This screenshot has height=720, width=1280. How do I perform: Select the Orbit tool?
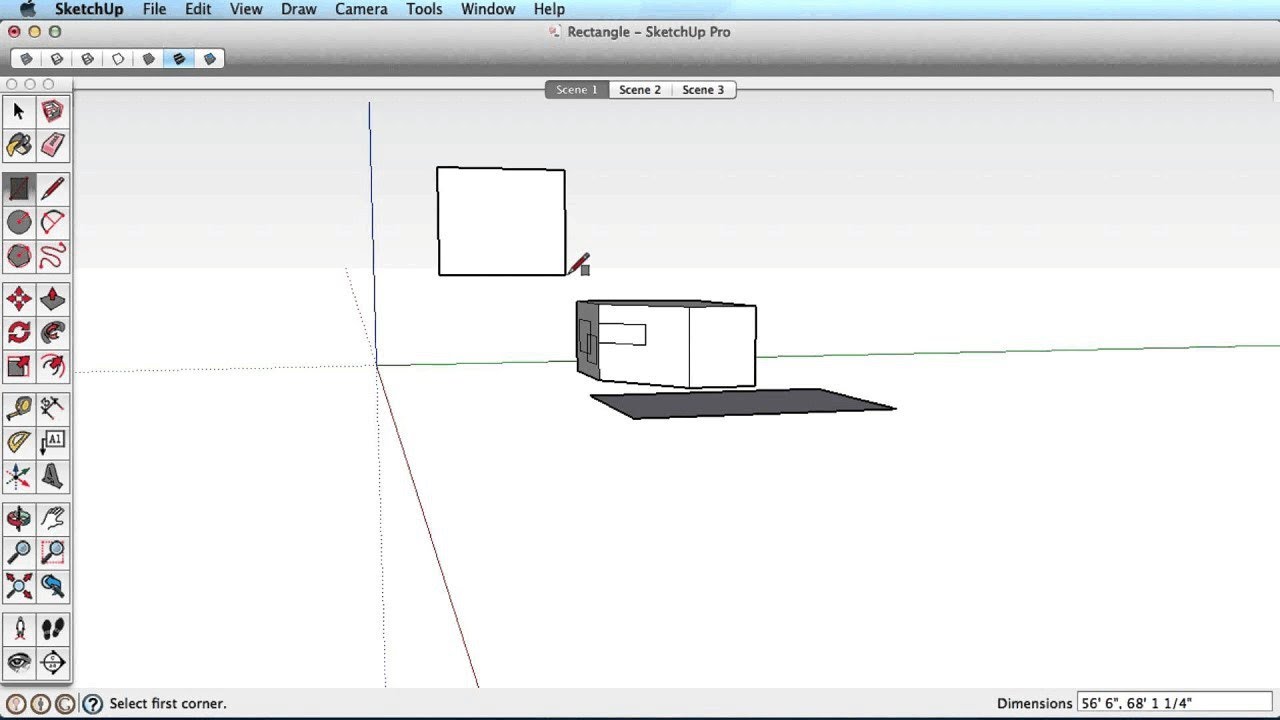[19, 518]
